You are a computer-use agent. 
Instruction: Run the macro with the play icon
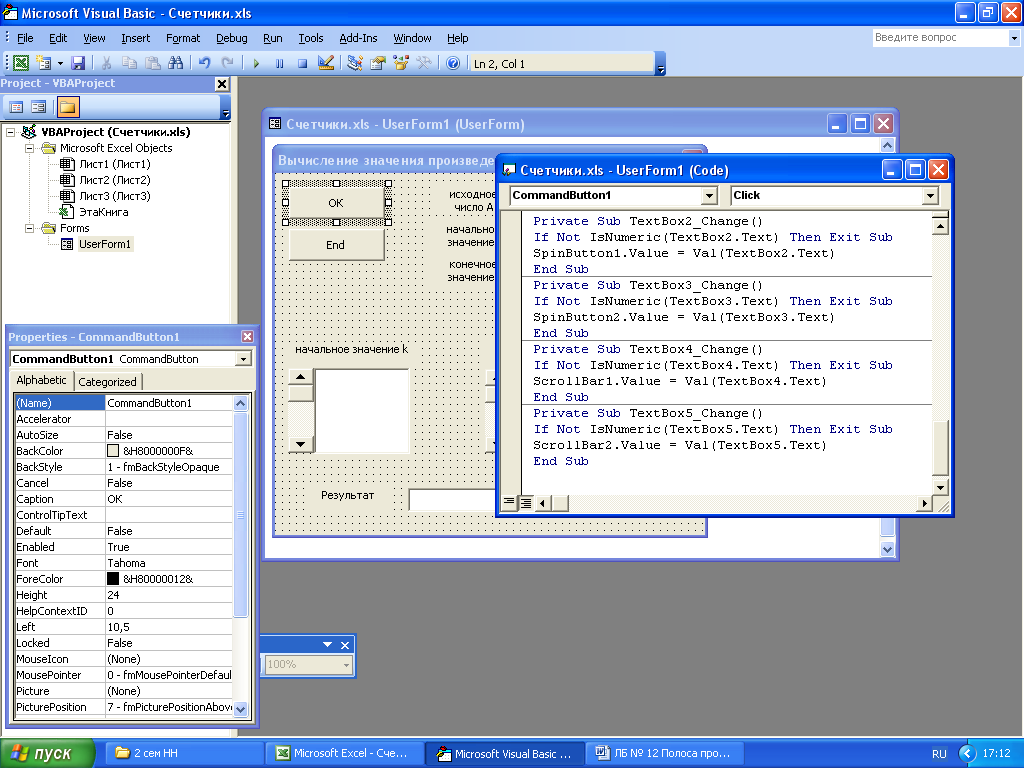point(256,63)
